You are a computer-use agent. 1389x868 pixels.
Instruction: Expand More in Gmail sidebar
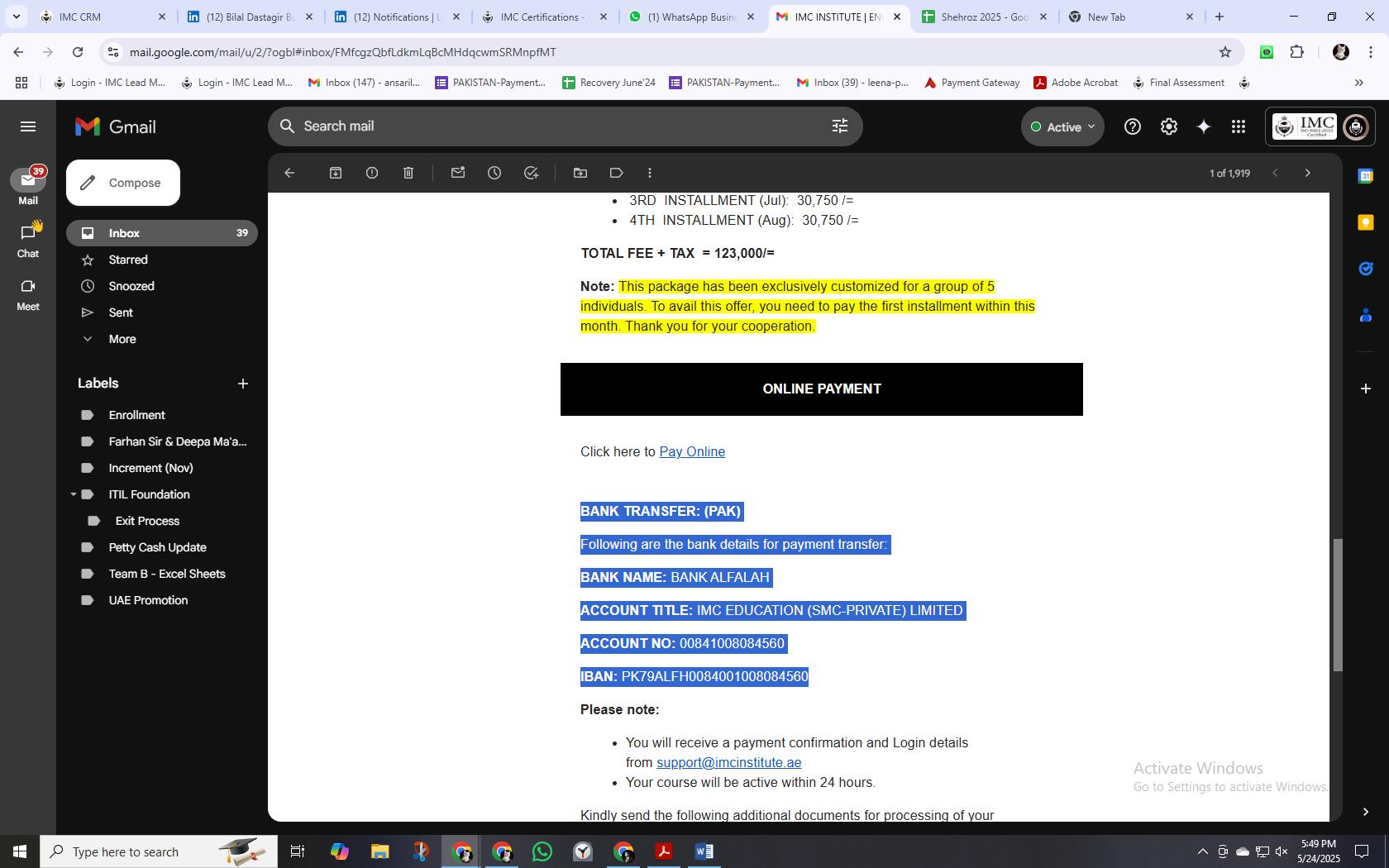tap(122, 339)
